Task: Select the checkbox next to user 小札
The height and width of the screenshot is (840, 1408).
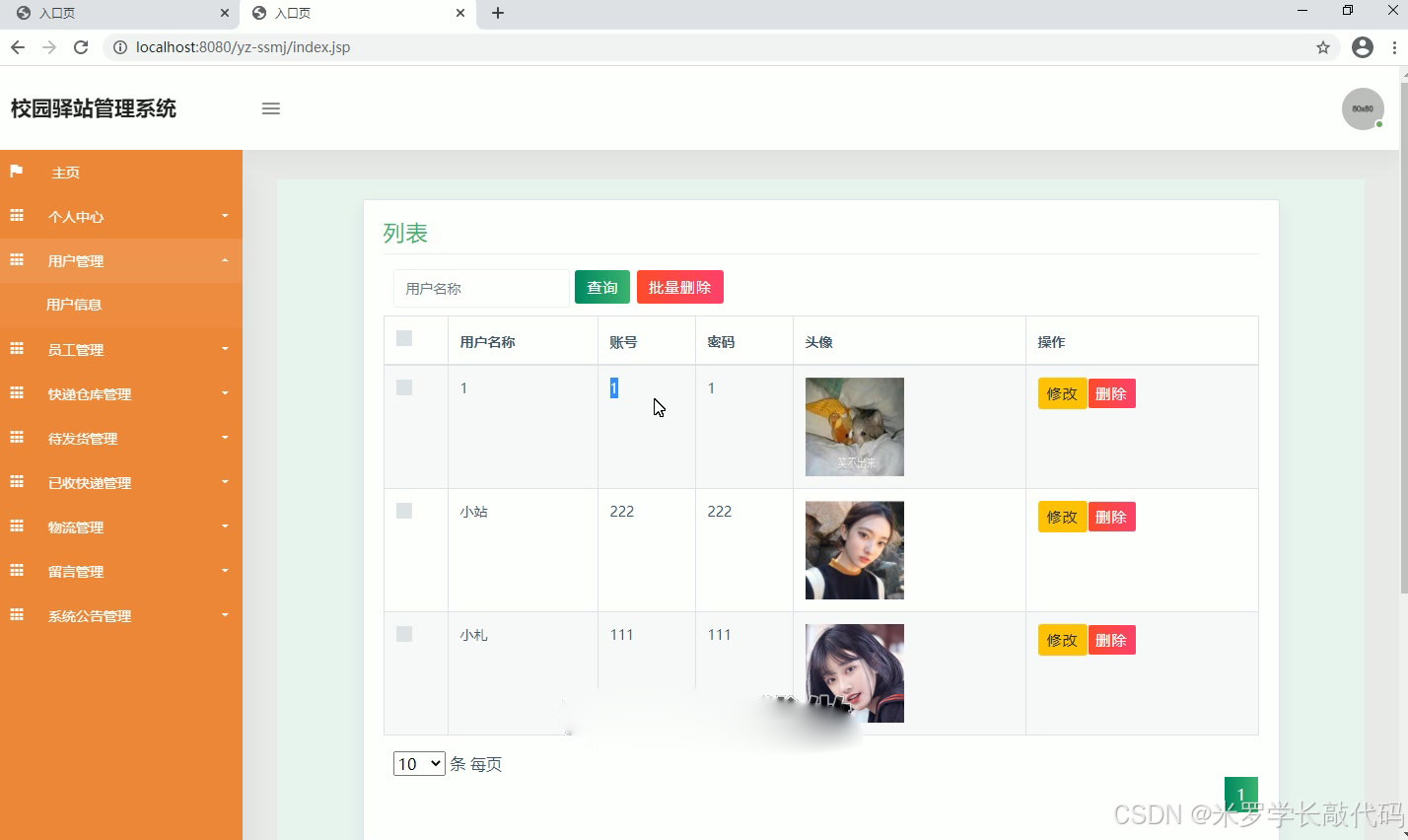Action: pos(403,634)
